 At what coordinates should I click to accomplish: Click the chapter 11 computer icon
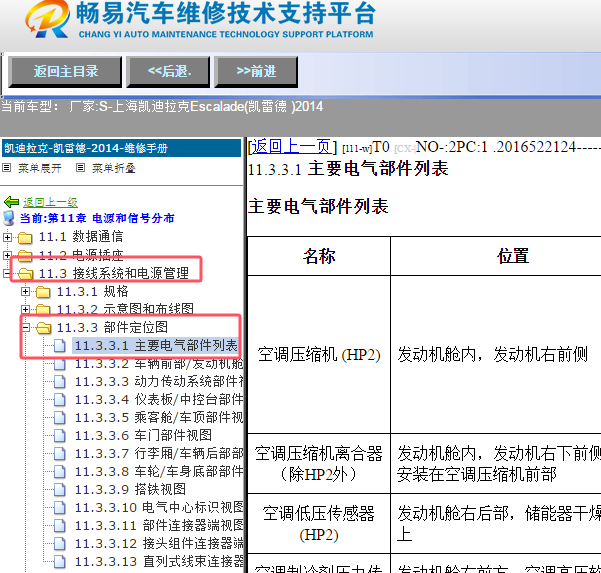[x=9, y=218]
